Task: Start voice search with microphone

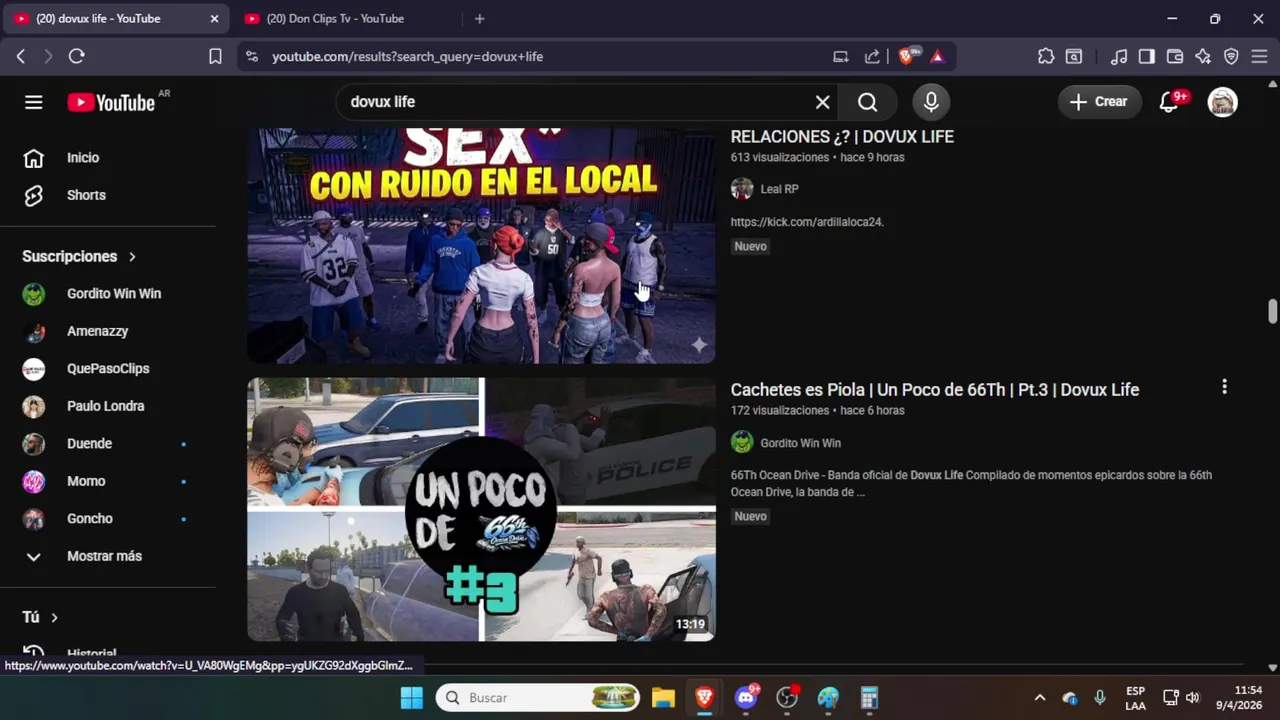Action: point(931,102)
